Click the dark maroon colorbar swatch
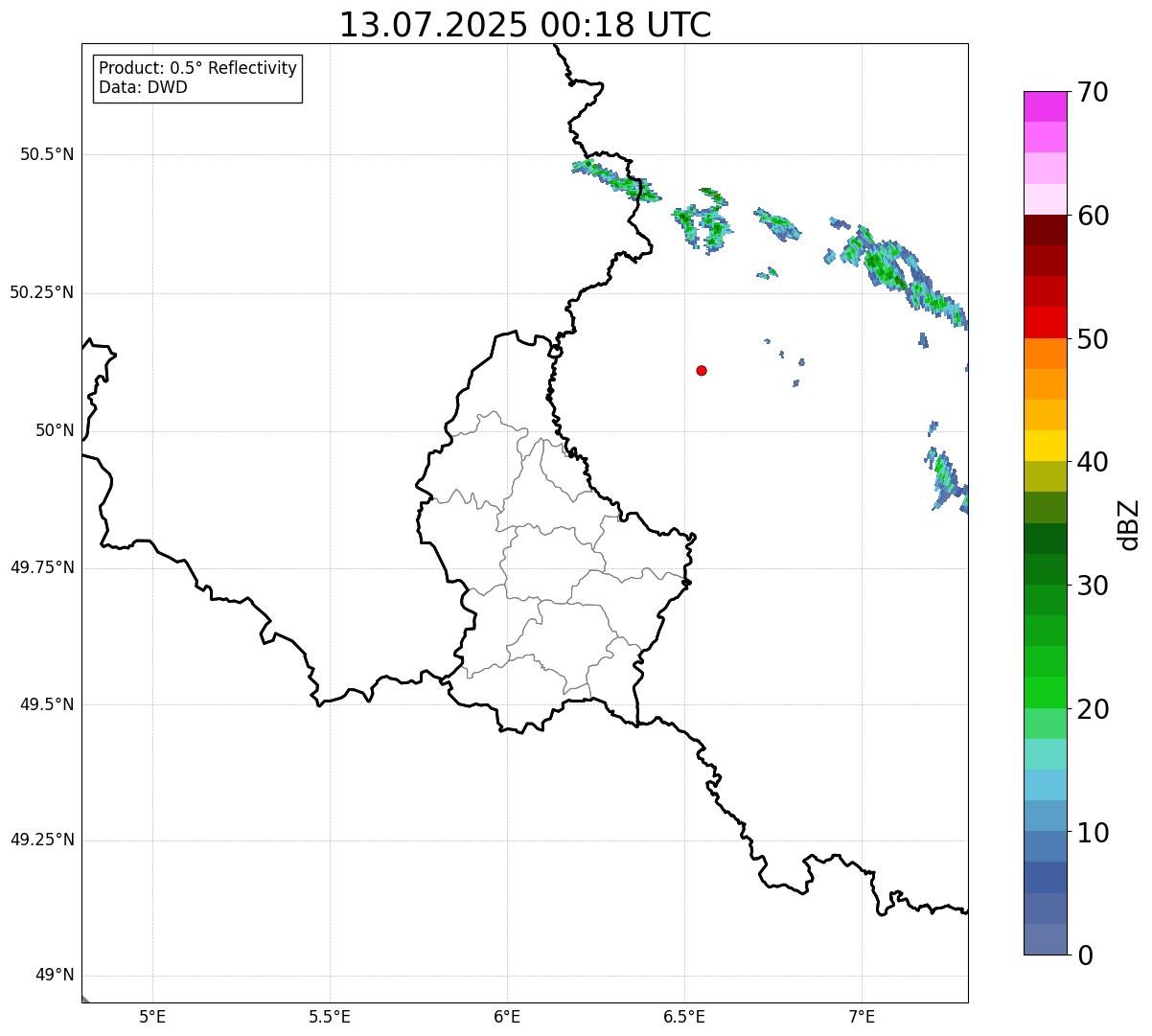This screenshot has width=1152, height=1036. 1045,230
